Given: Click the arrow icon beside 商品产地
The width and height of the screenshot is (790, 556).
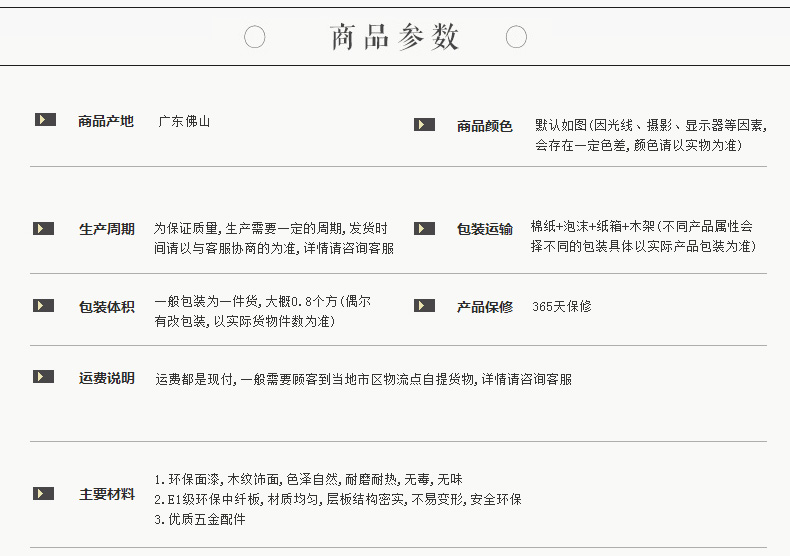Looking at the screenshot, I should click(x=45, y=119).
